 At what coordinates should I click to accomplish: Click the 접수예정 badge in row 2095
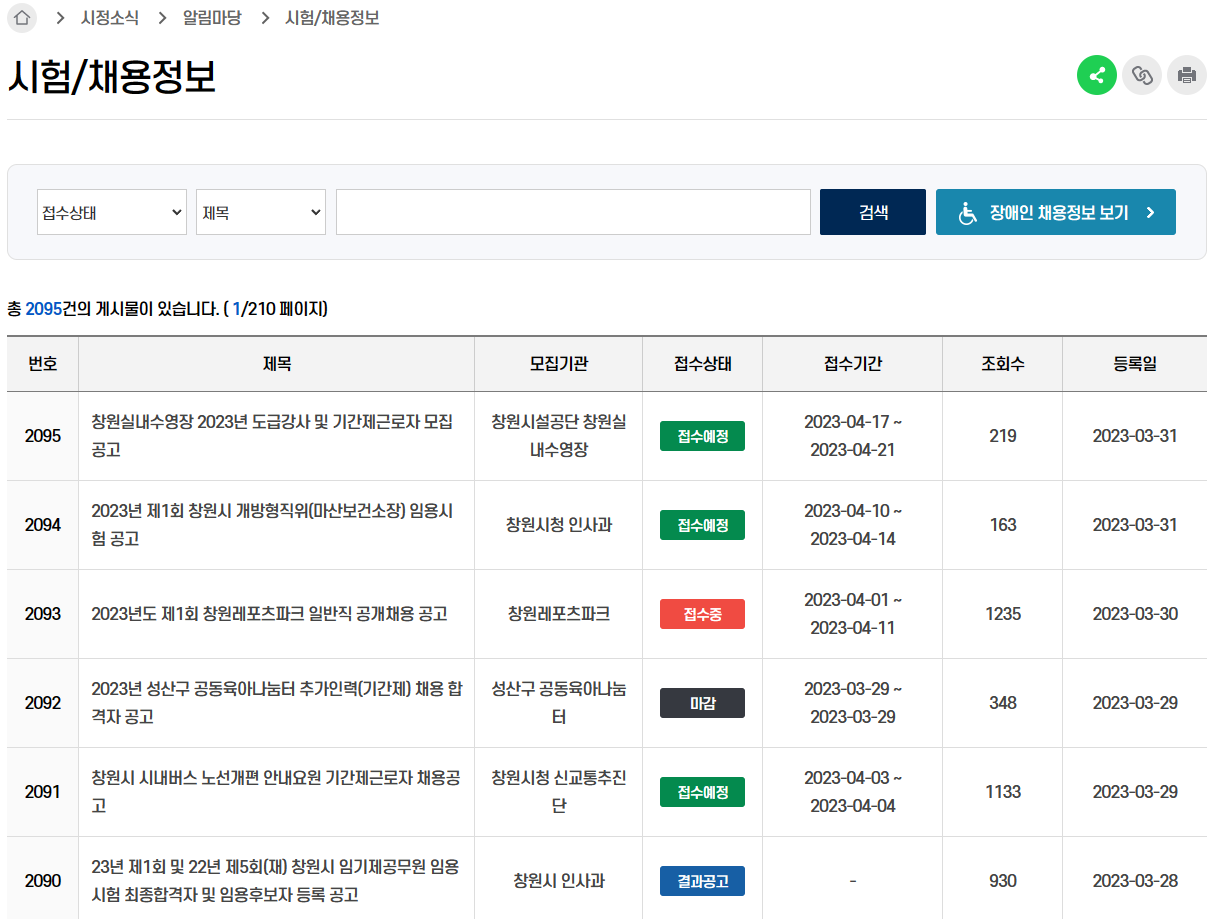tap(702, 436)
